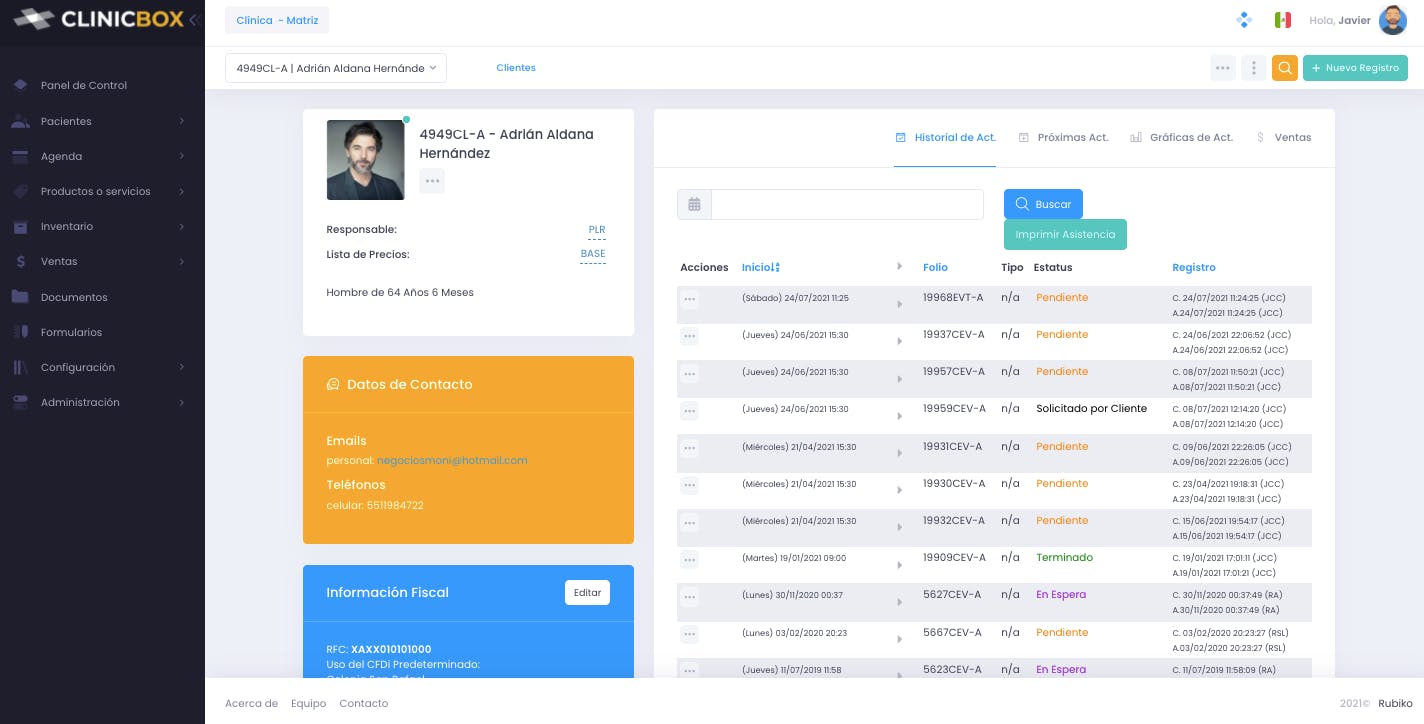Click the Terminado status of 19909CEV-A

[x=1064, y=557]
